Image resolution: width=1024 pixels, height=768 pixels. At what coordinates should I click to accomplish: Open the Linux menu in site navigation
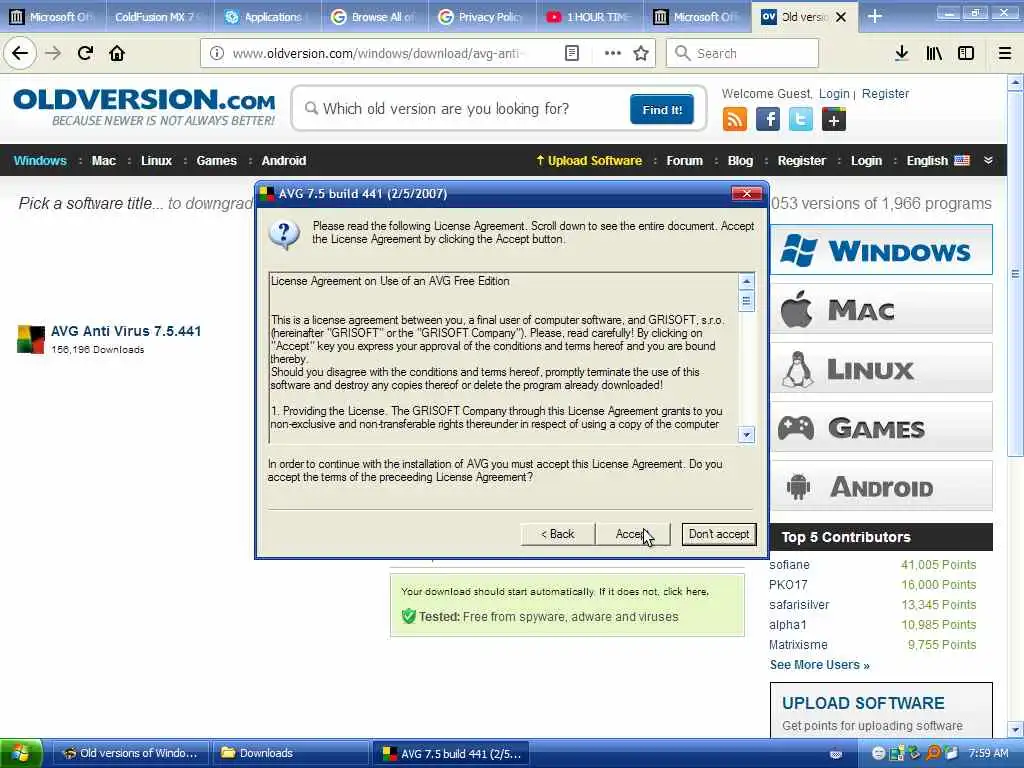[156, 161]
